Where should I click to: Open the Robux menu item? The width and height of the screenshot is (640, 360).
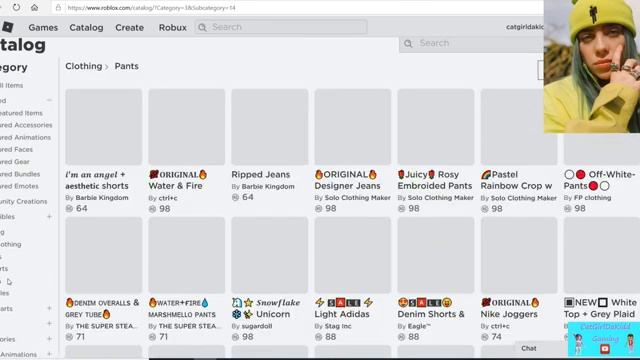pos(173,27)
